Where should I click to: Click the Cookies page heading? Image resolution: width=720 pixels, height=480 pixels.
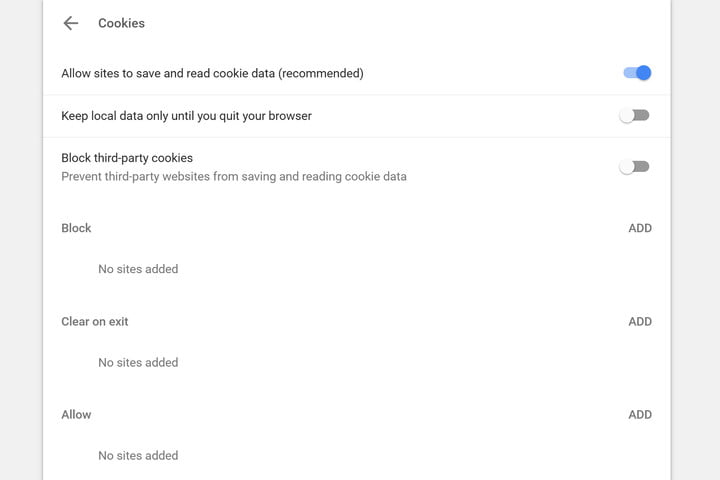pyautogui.click(x=121, y=23)
